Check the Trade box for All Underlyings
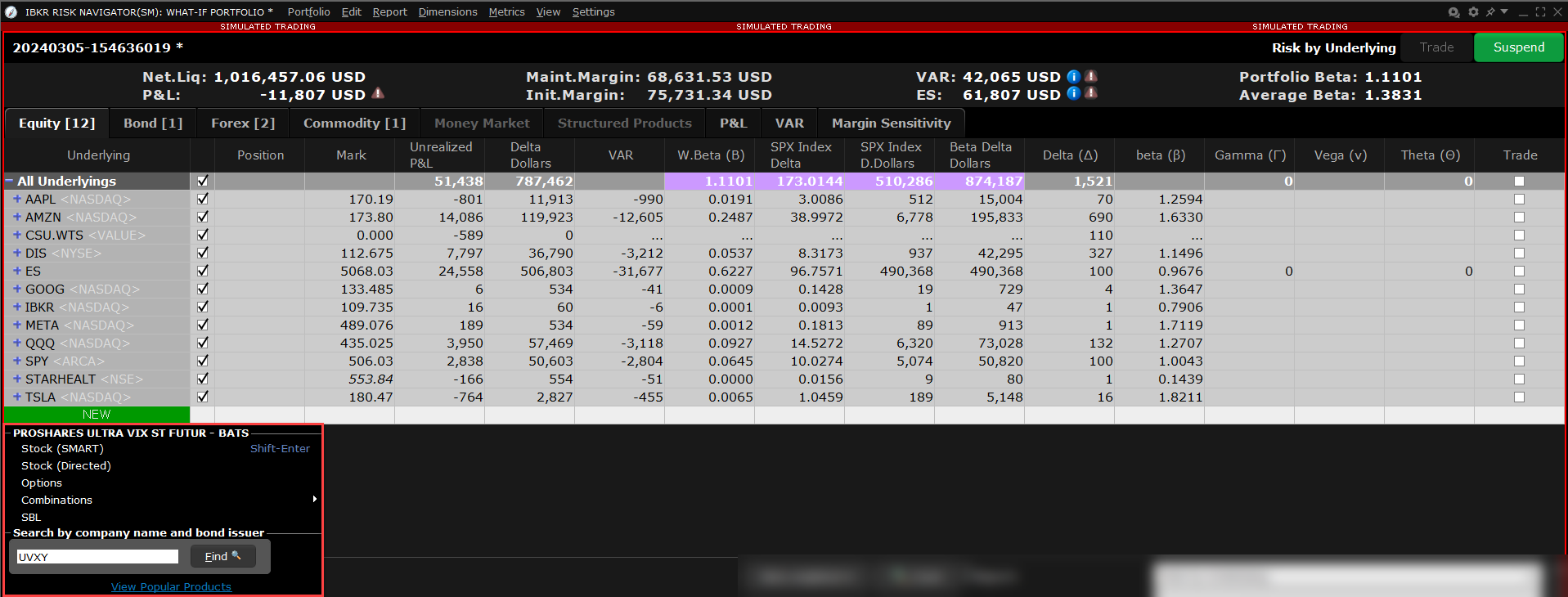The width and height of the screenshot is (1568, 597). point(1519,181)
